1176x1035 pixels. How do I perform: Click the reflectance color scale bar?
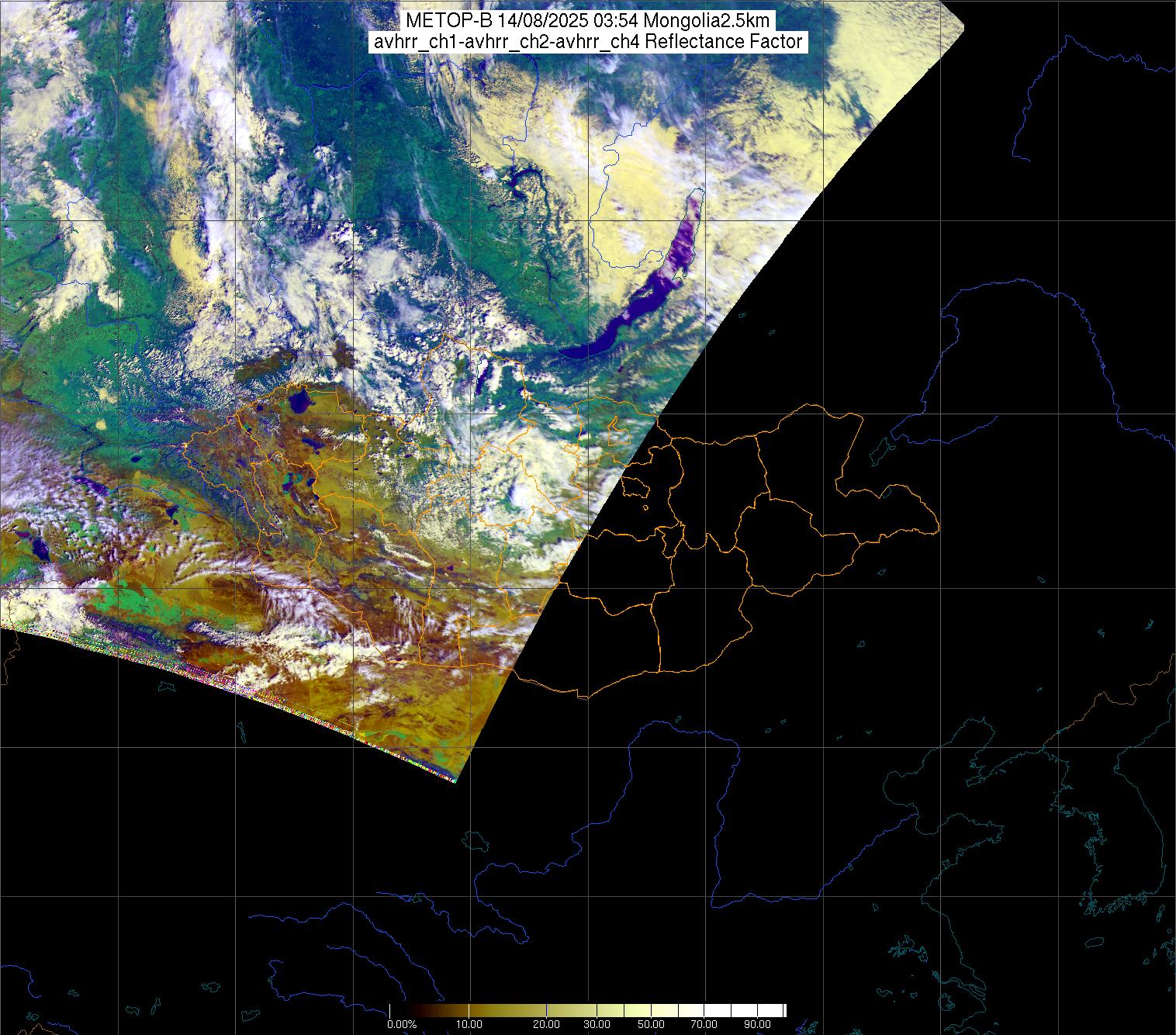point(588,1010)
